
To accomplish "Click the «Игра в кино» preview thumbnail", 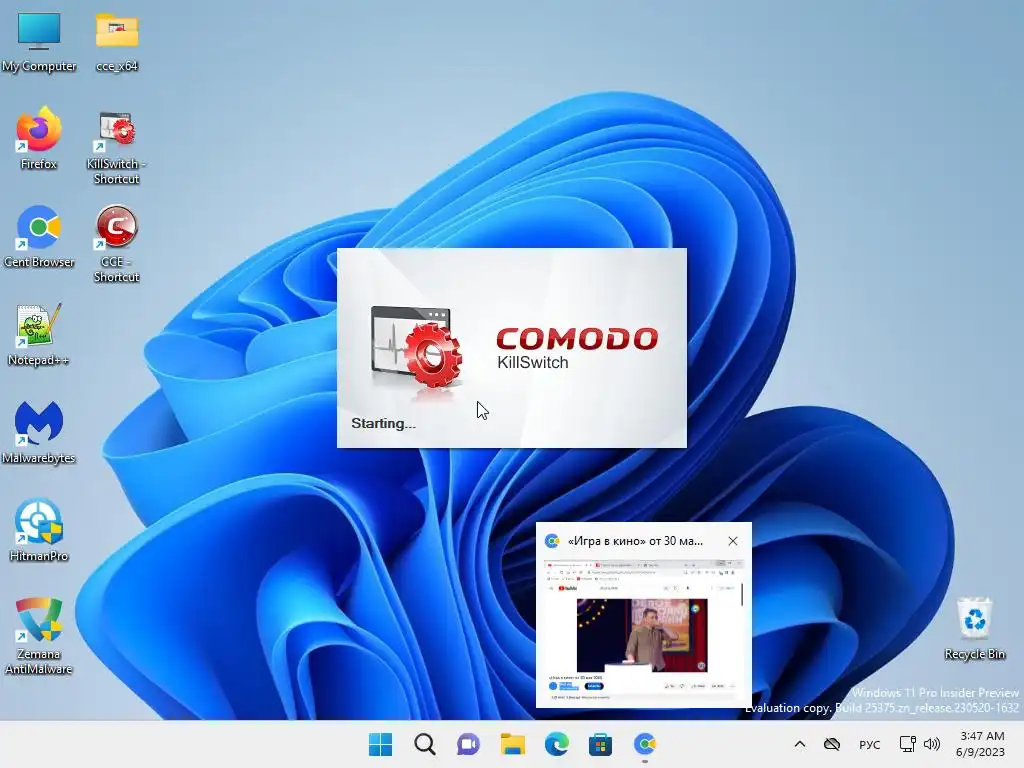I will [x=644, y=631].
